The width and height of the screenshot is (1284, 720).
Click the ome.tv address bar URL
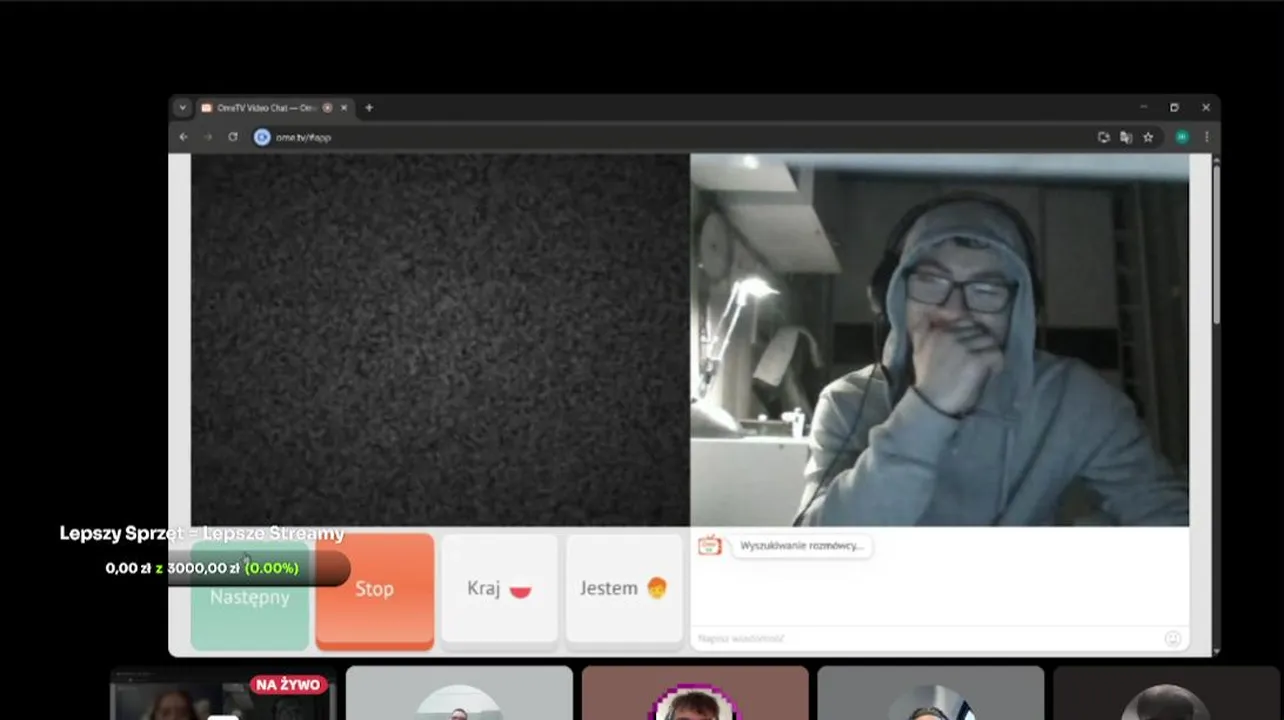(303, 137)
